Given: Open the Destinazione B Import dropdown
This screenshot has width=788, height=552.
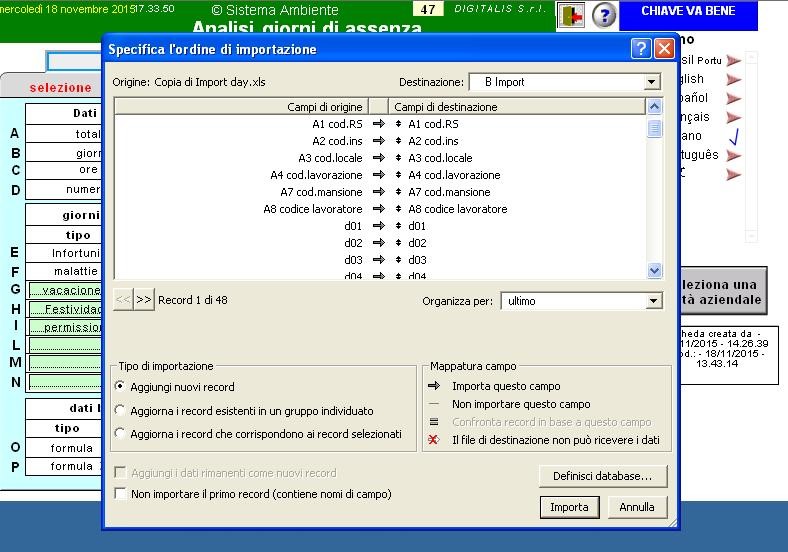Looking at the screenshot, I should pos(651,82).
